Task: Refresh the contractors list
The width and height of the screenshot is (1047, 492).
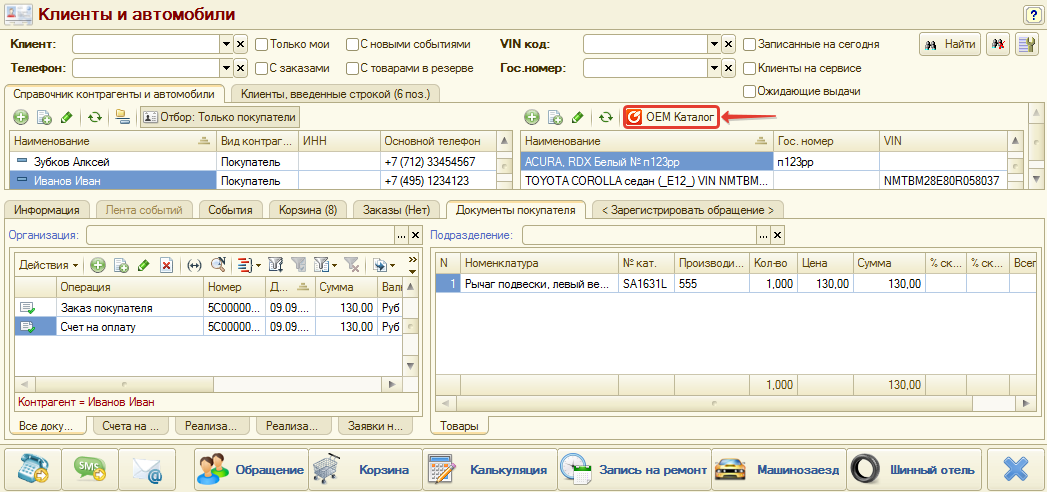Action: coord(94,117)
